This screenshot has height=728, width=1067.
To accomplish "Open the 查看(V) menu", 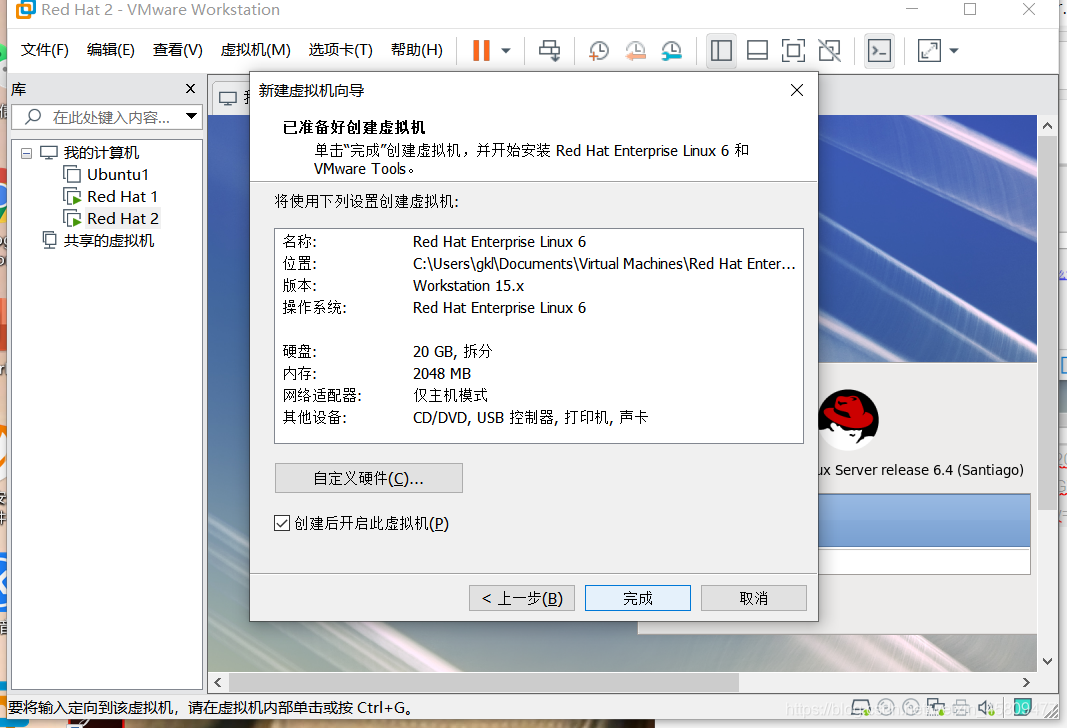I will (177, 50).
